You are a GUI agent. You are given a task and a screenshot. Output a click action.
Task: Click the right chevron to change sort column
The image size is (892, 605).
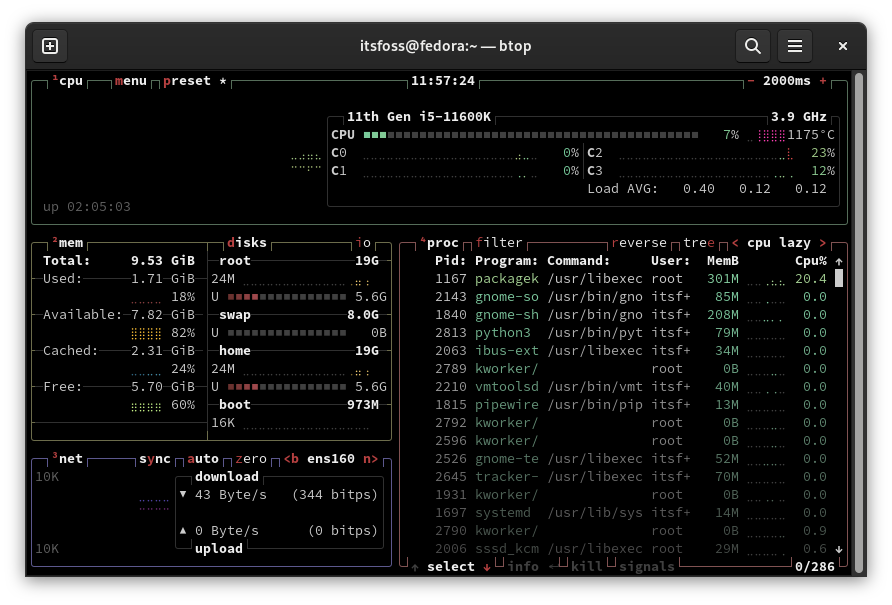(822, 242)
